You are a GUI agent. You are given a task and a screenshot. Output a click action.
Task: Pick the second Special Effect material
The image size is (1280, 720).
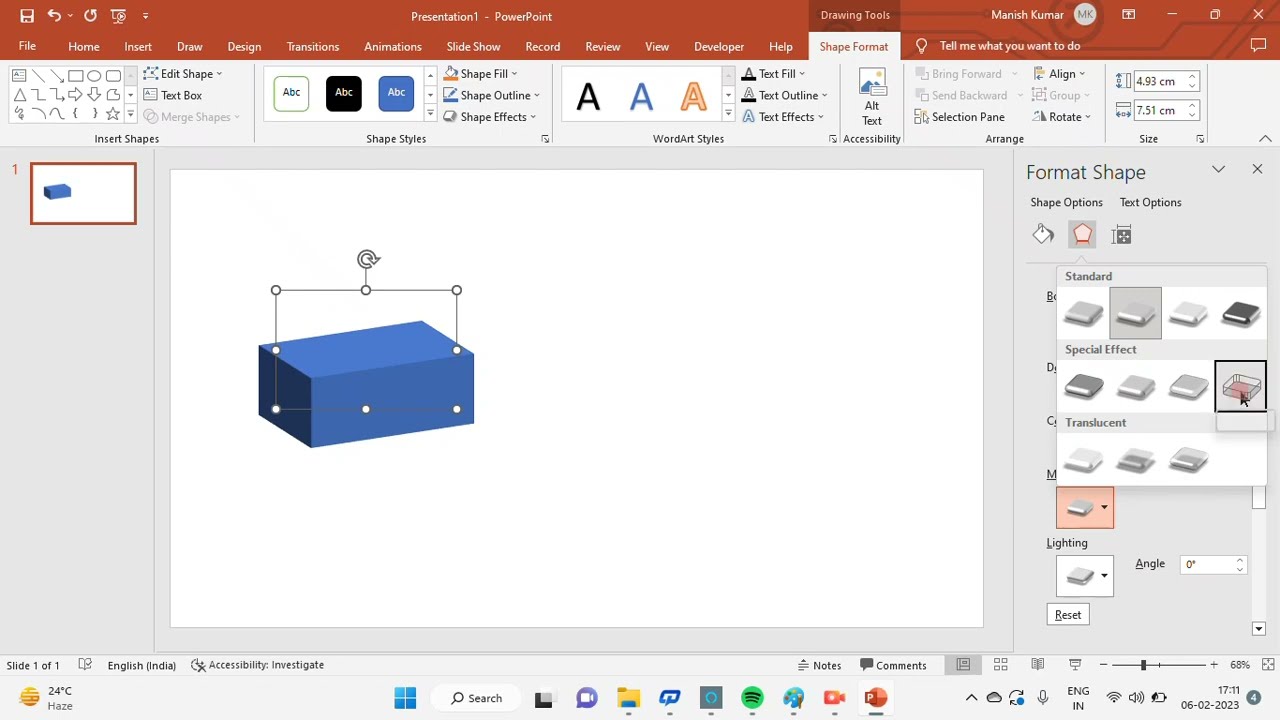click(x=1135, y=387)
